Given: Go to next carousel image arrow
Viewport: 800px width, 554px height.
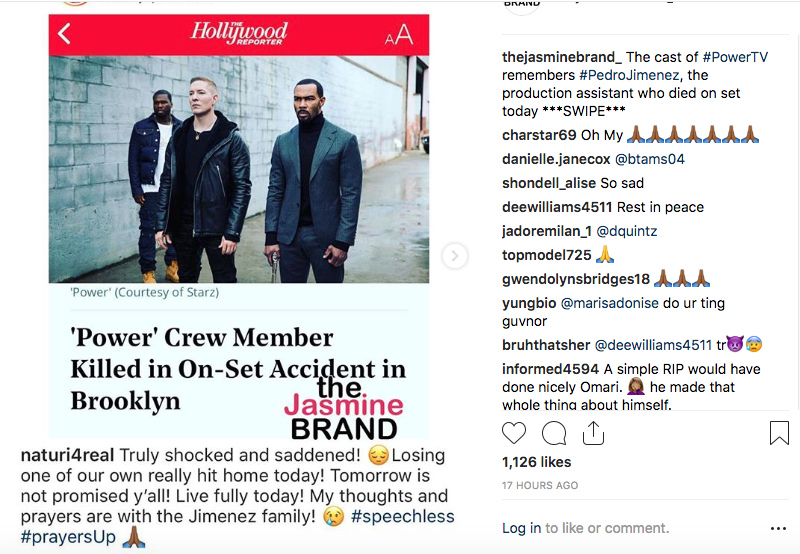Looking at the screenshot, I should [454, 256].
